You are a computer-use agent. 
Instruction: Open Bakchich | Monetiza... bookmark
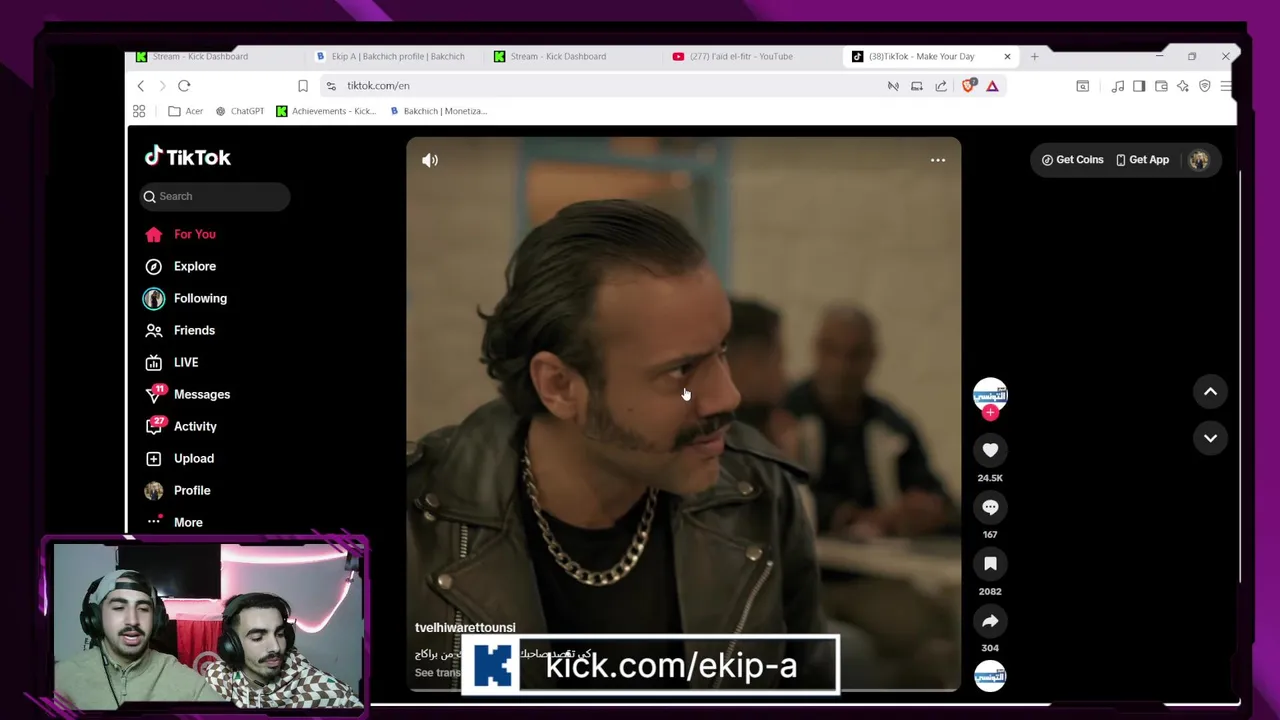(438, 111)
